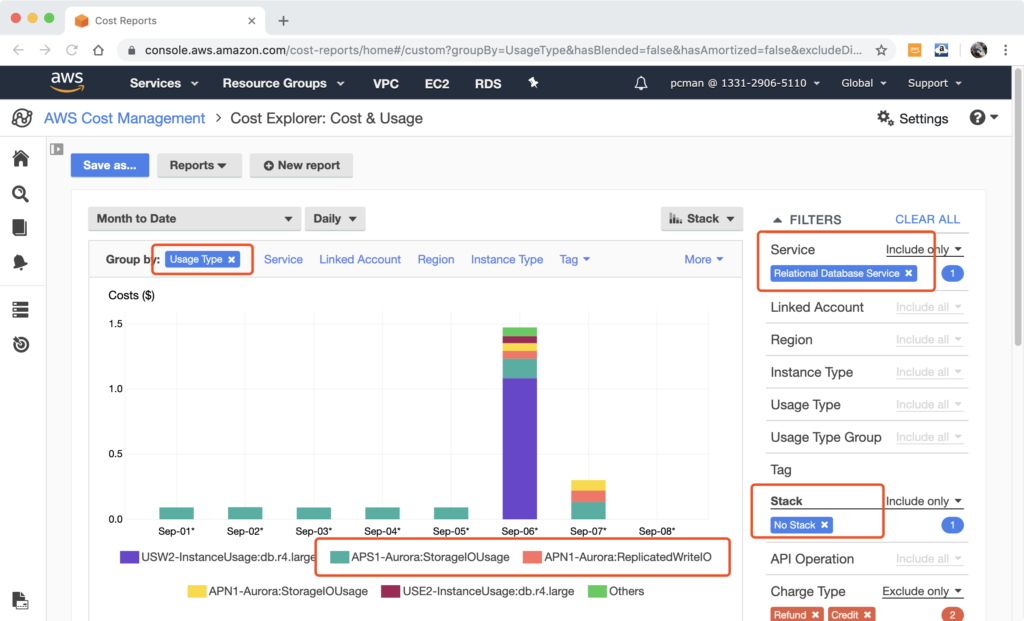This screenshot has height=621, width=1024.
Task: Open a new browser tab
Action: 283,21
